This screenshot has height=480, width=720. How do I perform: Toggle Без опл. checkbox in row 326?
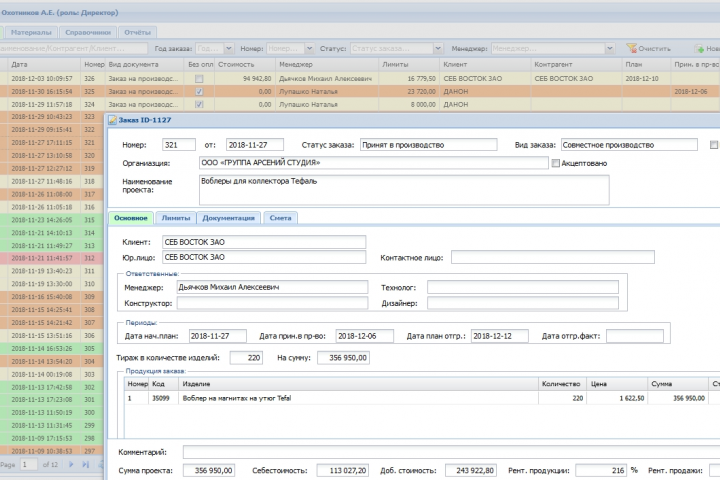coord(200,77)
